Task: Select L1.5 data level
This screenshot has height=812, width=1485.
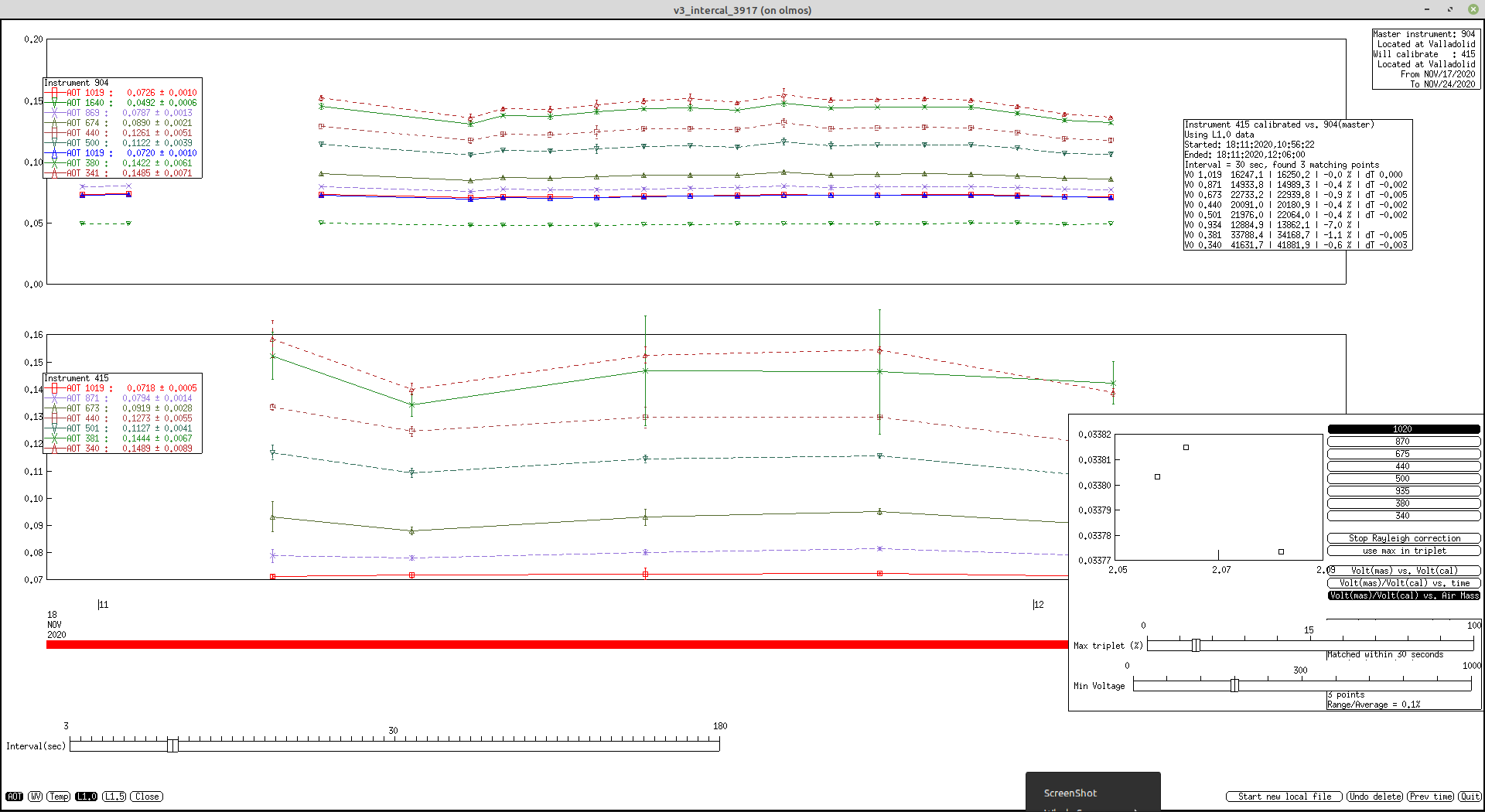Action: tap(114, 797)
